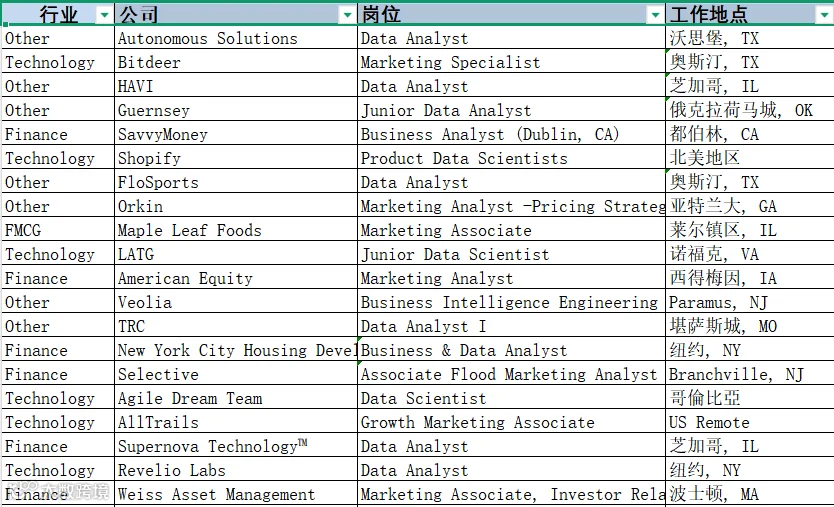Select the Business Intelligence Engineering cell
Screen dimensions: 834x507
(x=511, y=302)
